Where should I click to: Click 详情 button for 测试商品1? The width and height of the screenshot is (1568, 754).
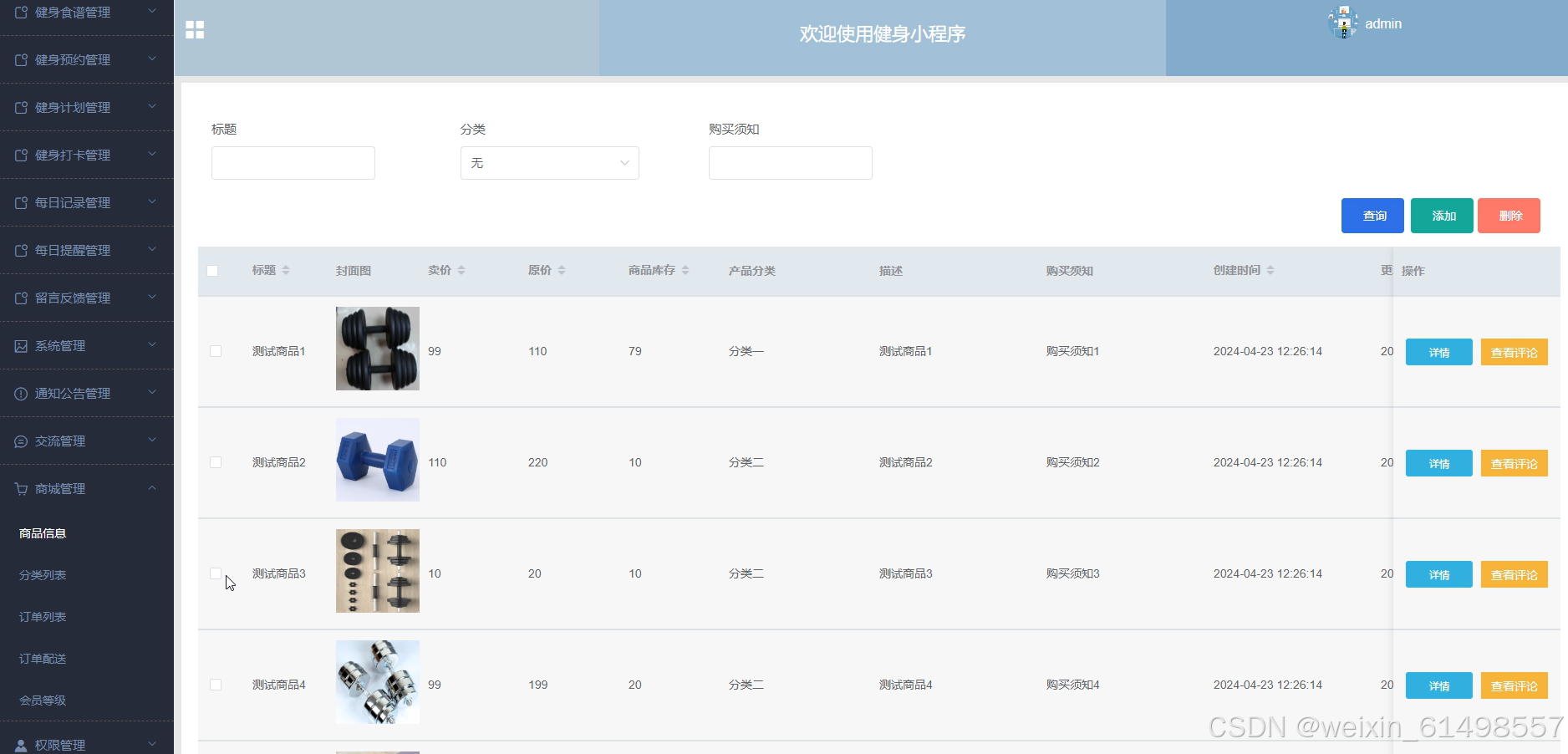pyautogui.click(x=1439, y=352)
